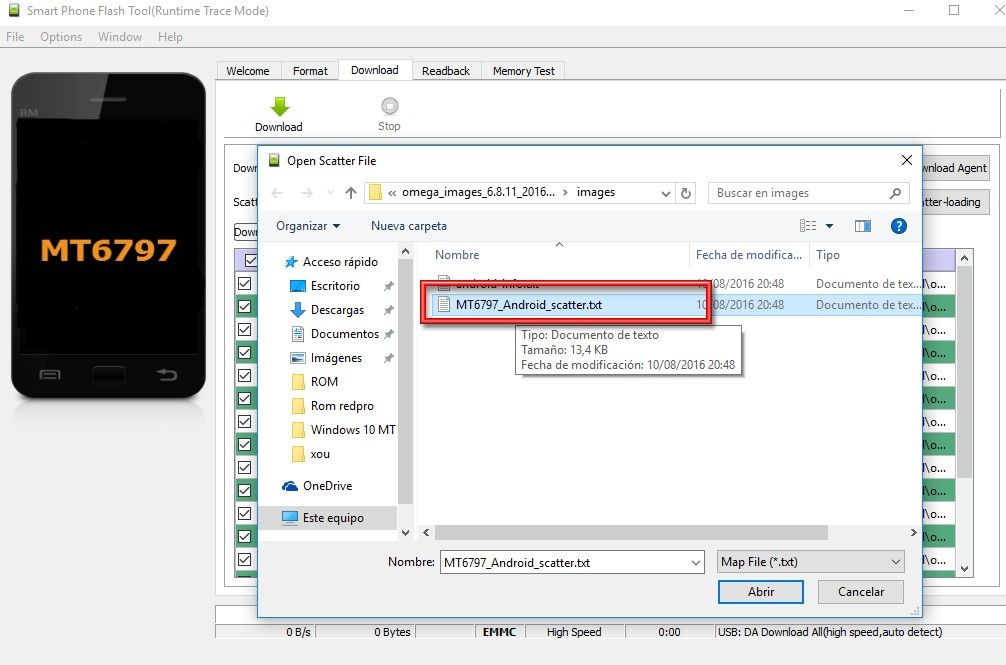Click pin icon next to Documentos
The height and width of the screenshot is (665, 1006).
(x=388, y=334)
